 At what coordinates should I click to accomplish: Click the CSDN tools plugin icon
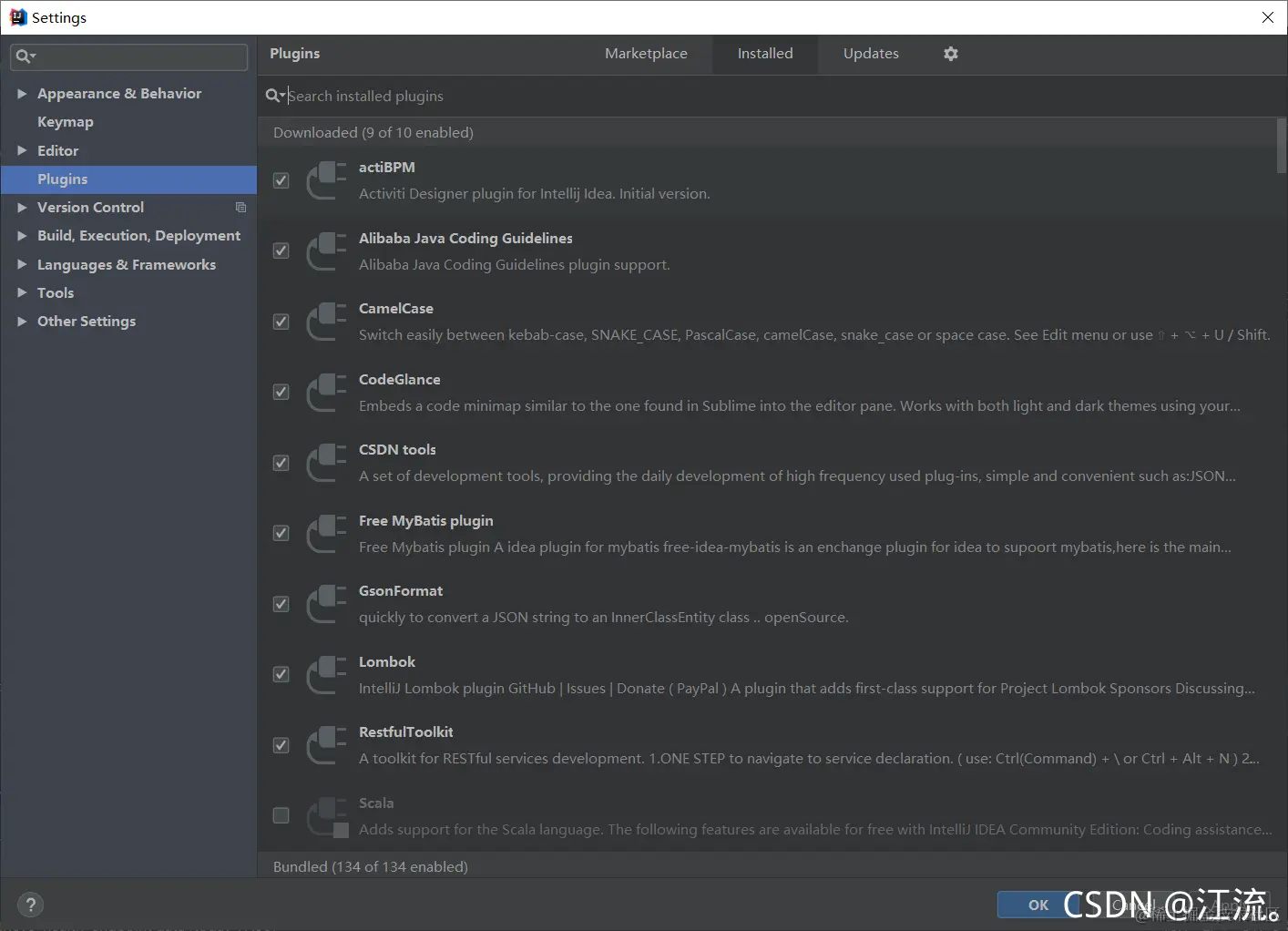pyautogui.click(x=326, y=463)
